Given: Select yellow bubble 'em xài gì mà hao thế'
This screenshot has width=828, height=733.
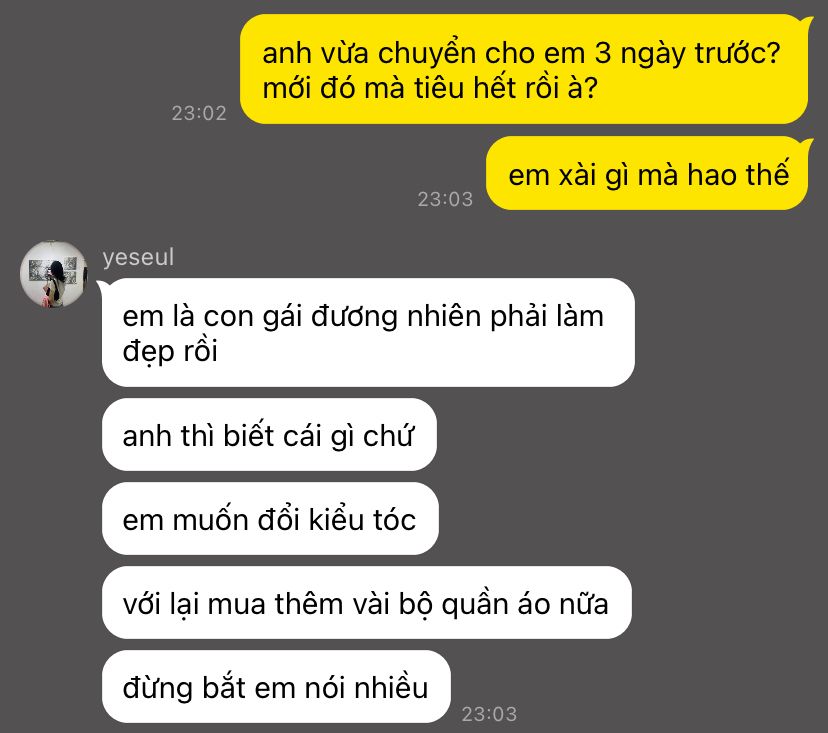Looking at the screenshot, I should click(x=647, y=173).
